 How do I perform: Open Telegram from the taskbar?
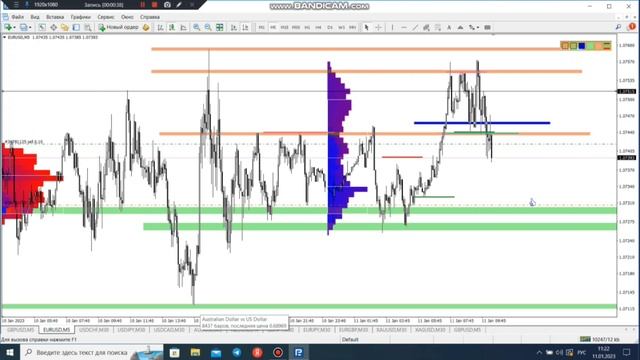(x=237, y=352)
